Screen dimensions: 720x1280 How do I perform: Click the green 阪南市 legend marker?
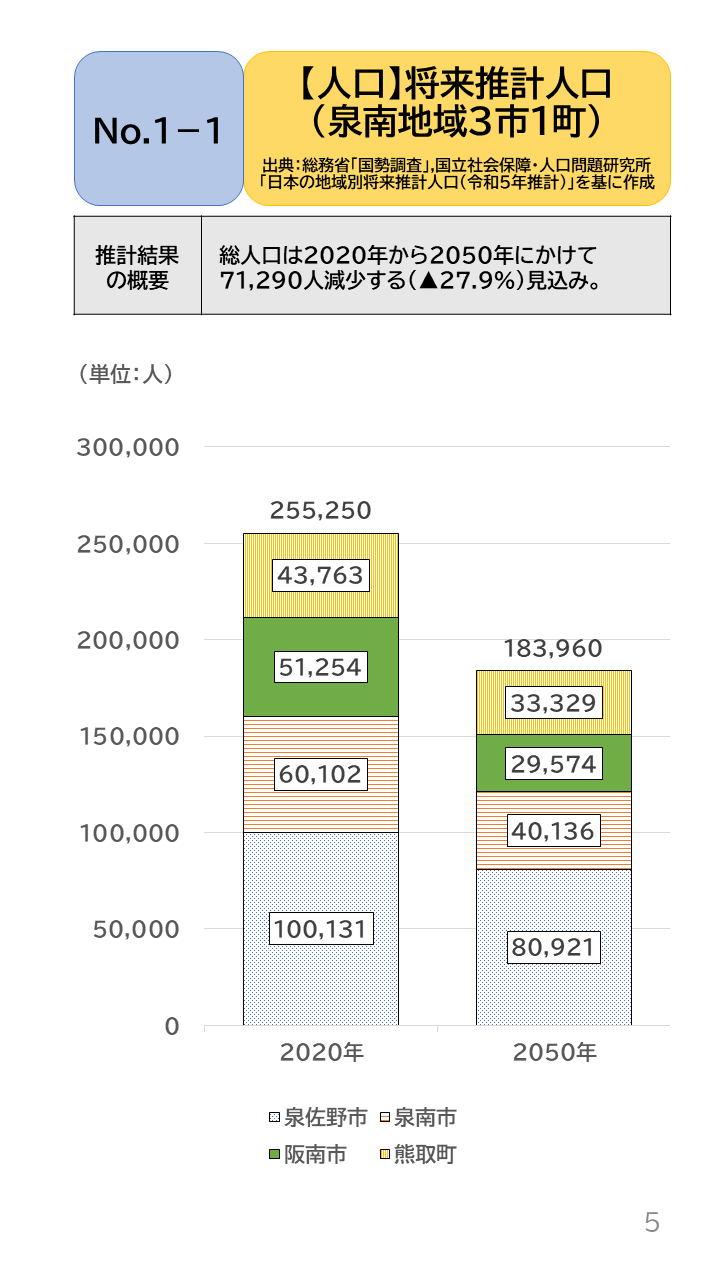point(275,1155)
